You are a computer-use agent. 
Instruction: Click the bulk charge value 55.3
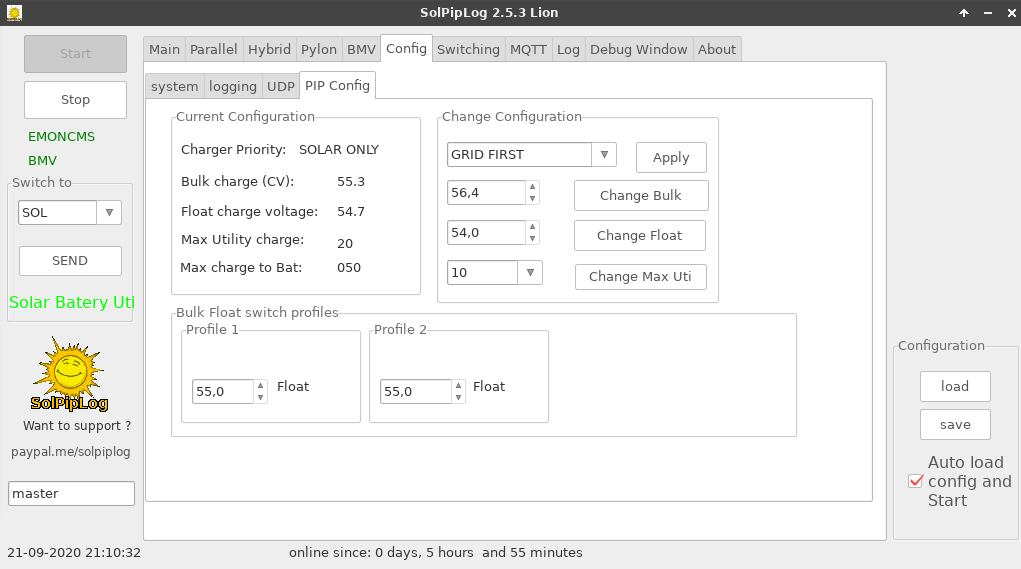[x=350, y=182]
